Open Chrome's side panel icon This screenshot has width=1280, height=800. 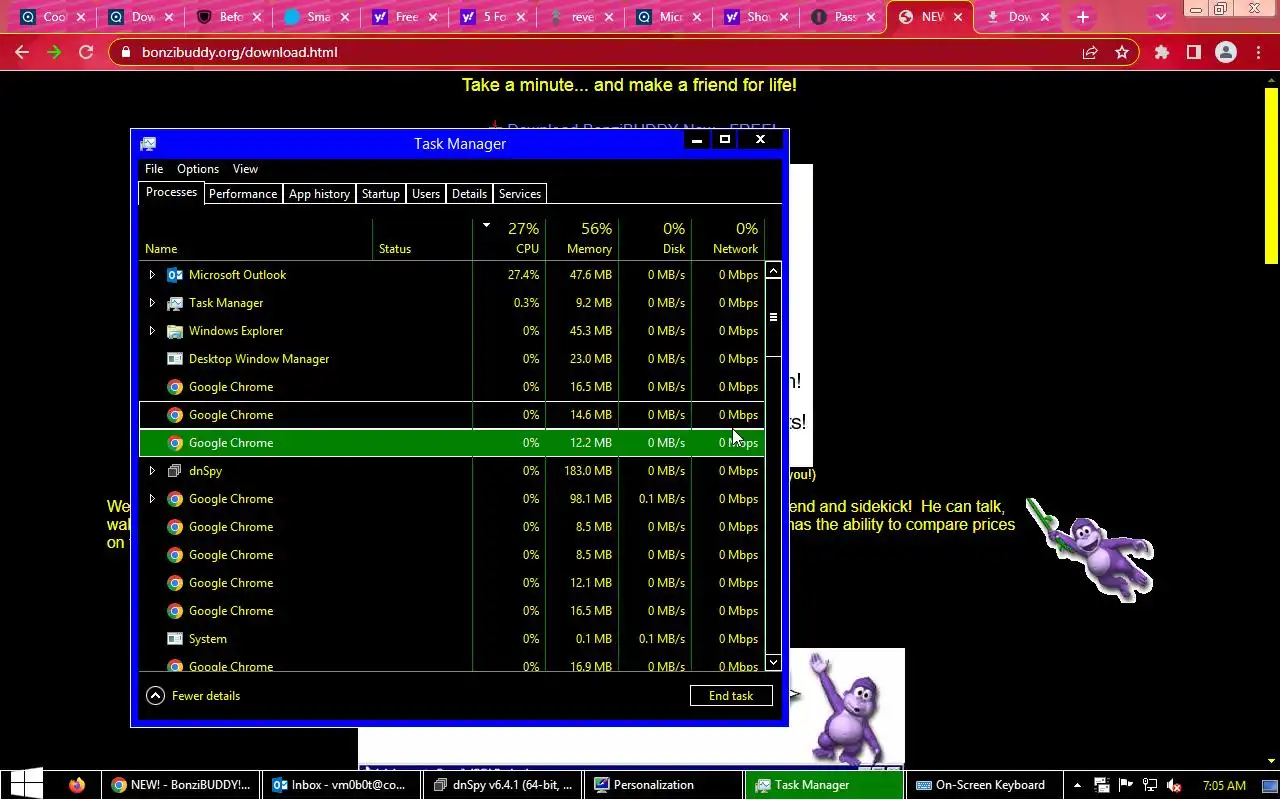pos(1193,52)
